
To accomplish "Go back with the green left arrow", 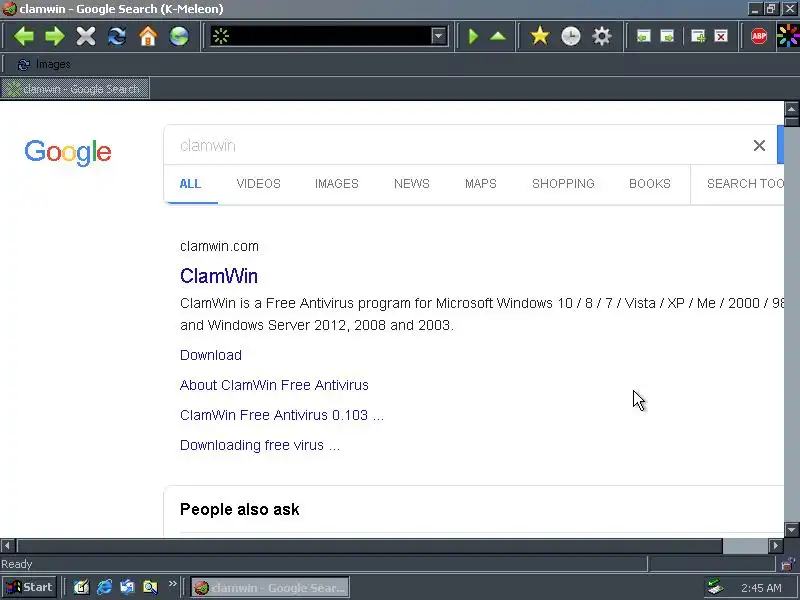I will click(x=23, y=36).
